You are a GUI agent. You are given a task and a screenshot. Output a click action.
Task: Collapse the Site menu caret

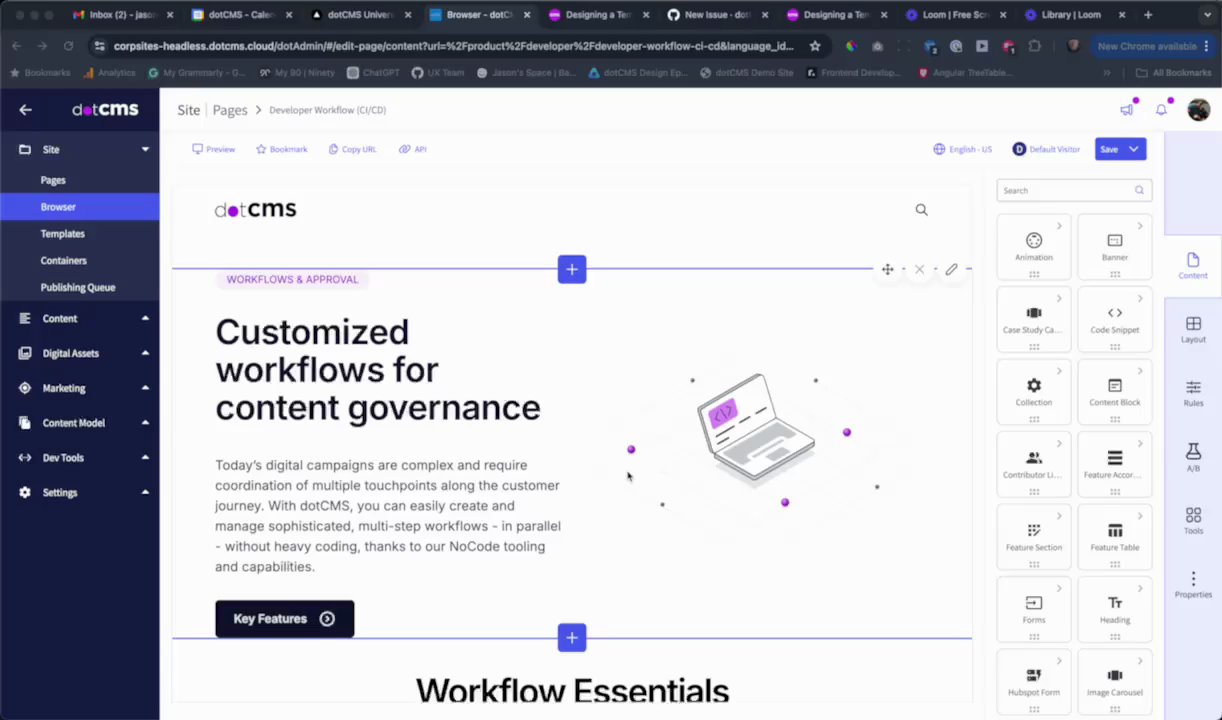(145, 149)
